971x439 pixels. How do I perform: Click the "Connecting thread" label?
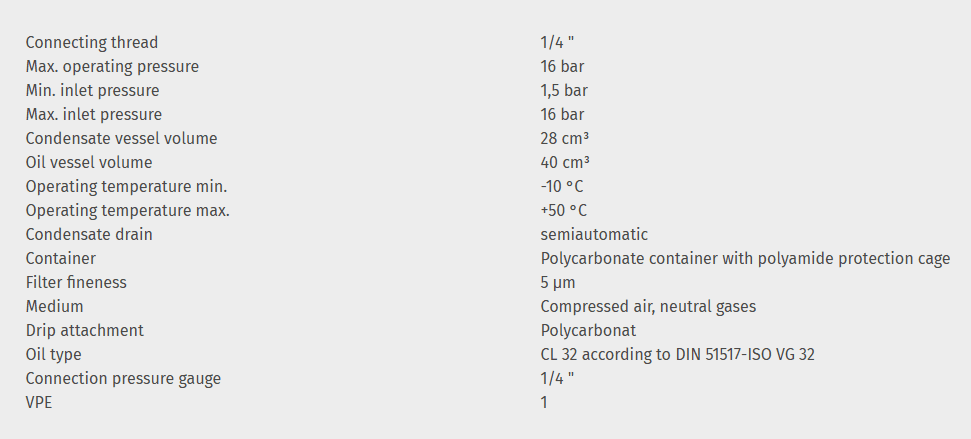tap(91, 42)
